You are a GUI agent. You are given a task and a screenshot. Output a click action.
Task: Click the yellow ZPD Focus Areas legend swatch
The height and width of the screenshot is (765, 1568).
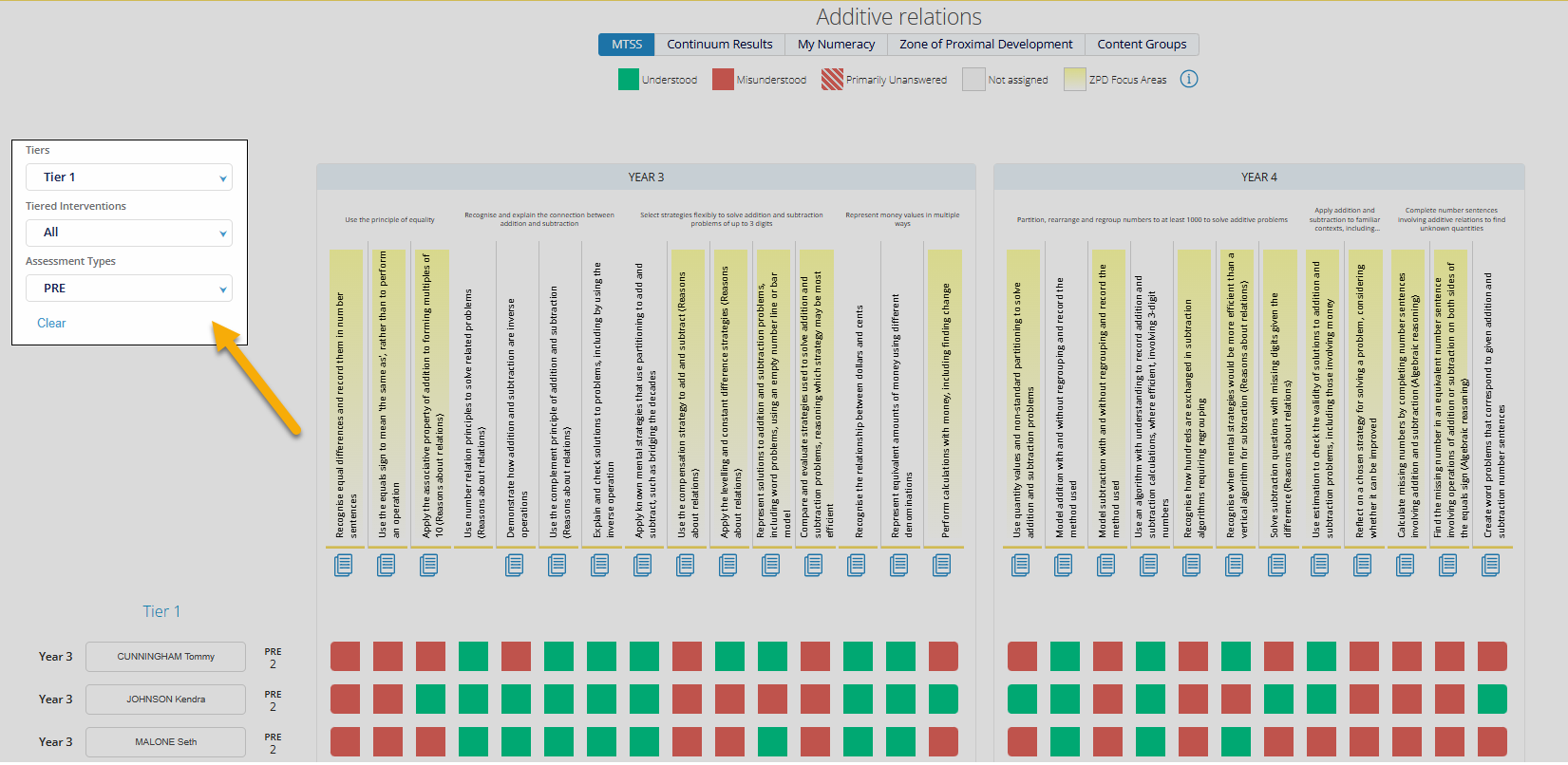(x=1075, y=80)
